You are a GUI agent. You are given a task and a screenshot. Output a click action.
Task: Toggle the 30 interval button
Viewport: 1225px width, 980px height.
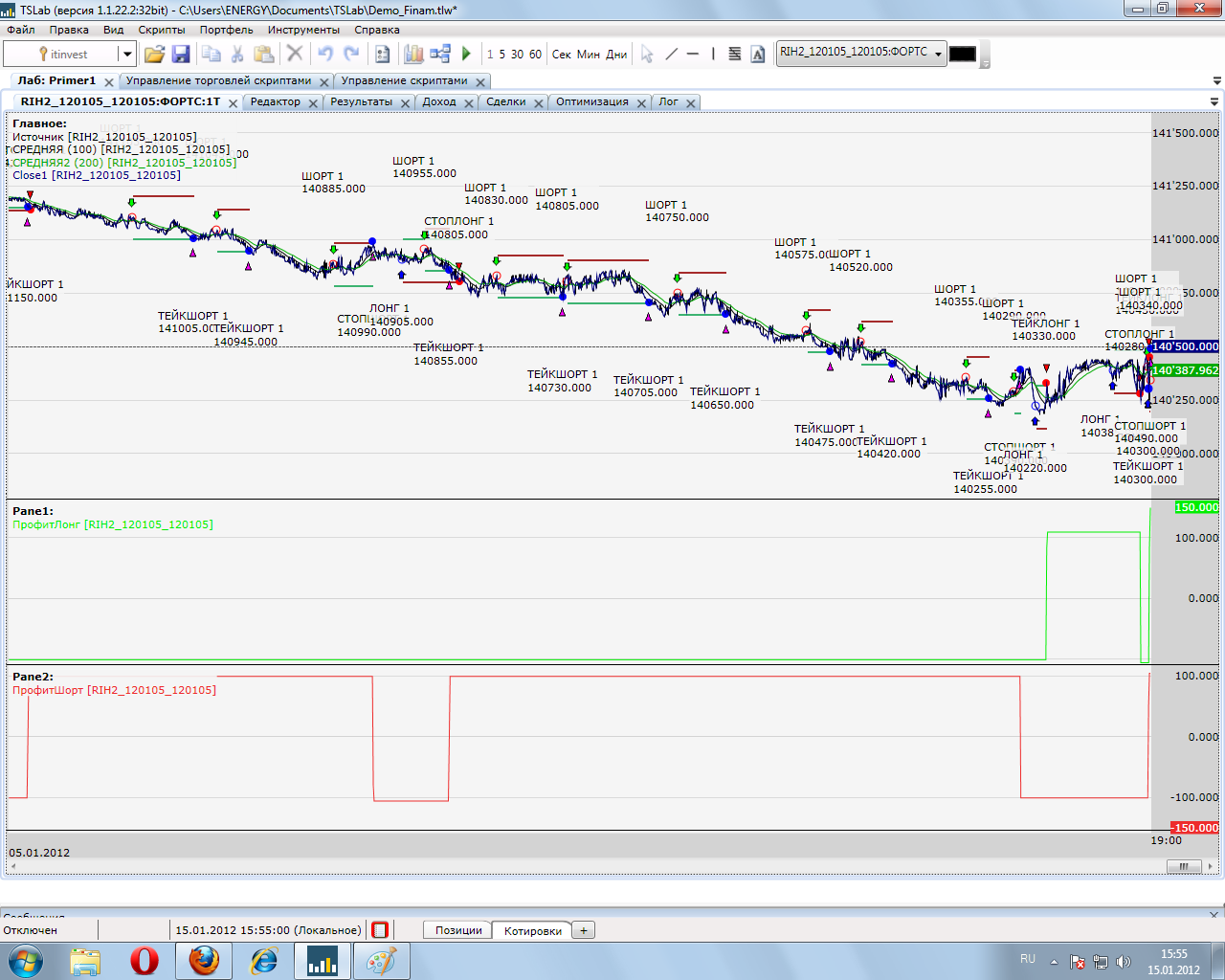click(517, 54)
